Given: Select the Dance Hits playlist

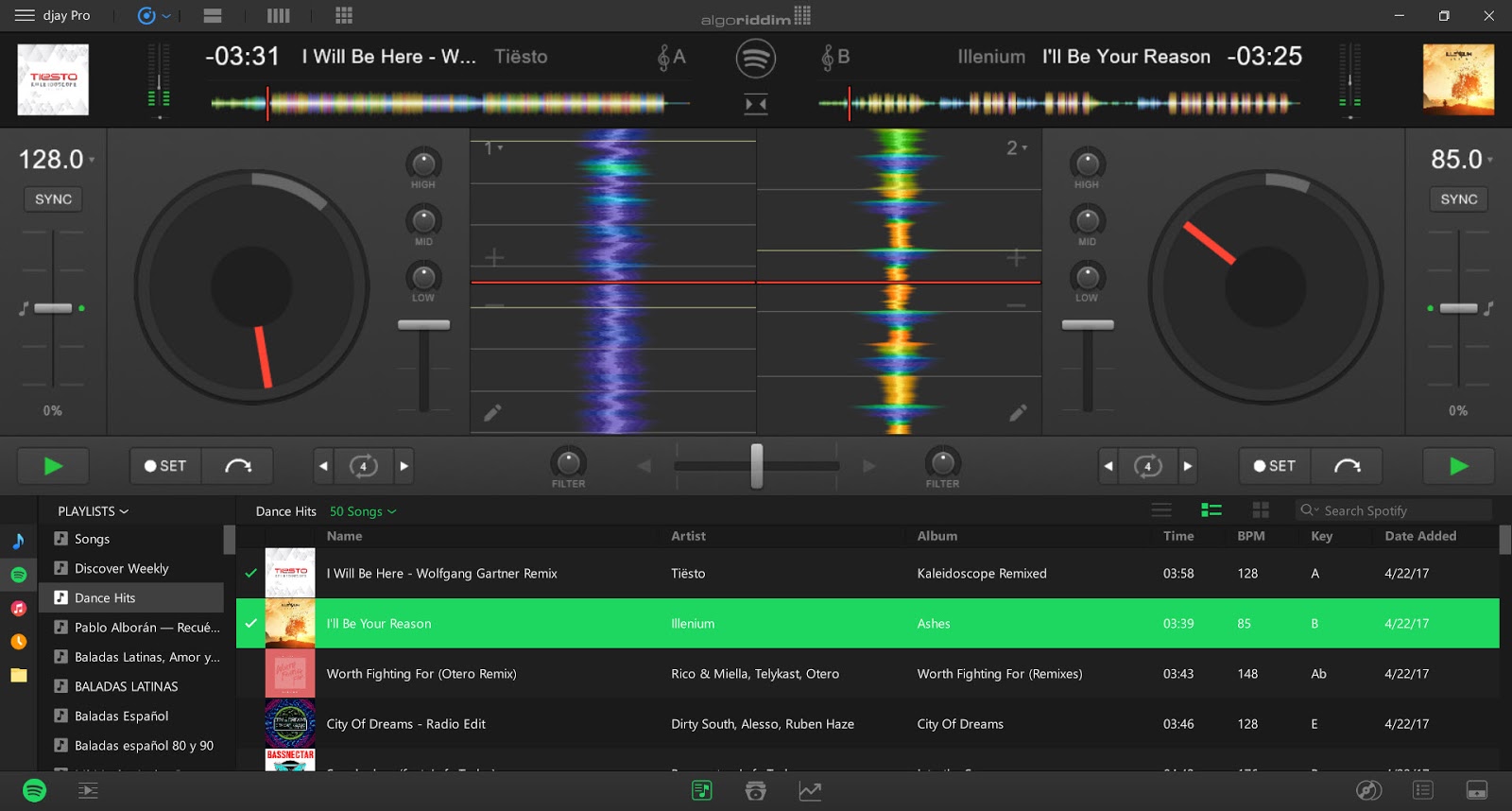Looking at the screenshot, I should [x=131, y=597].
